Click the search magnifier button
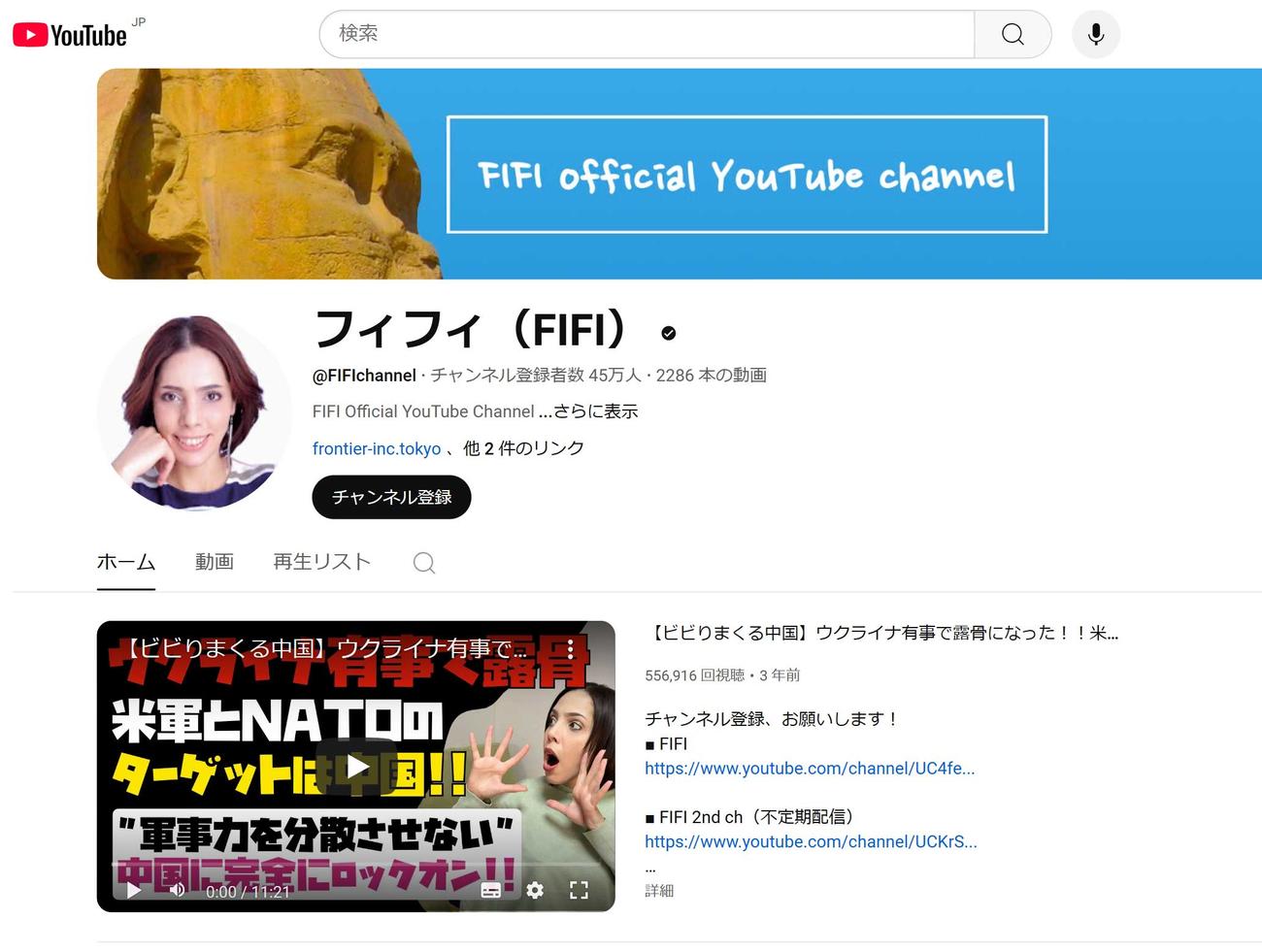 [x=1013, y=34]
